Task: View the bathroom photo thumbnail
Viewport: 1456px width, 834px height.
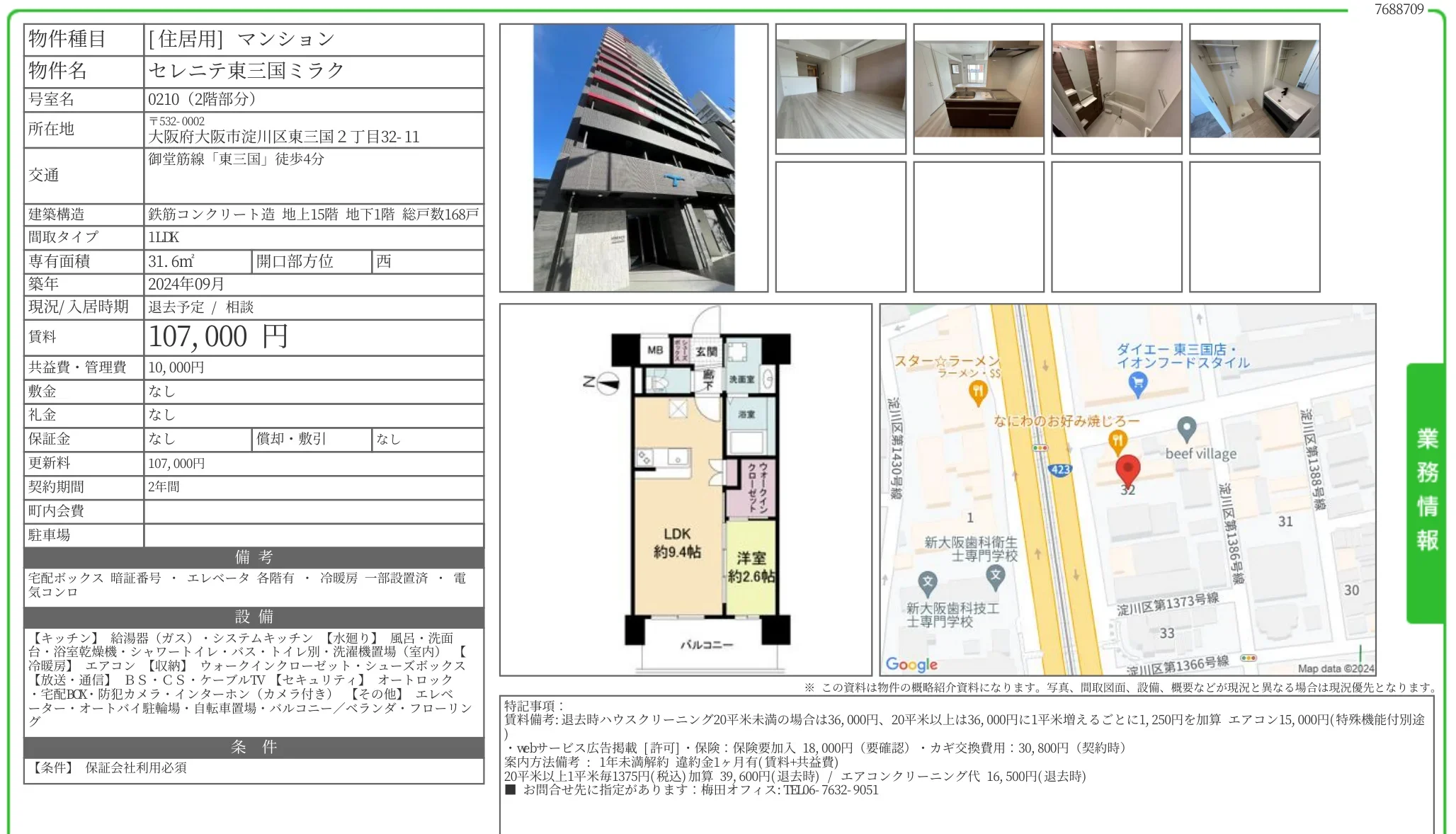Action: 1117,88
